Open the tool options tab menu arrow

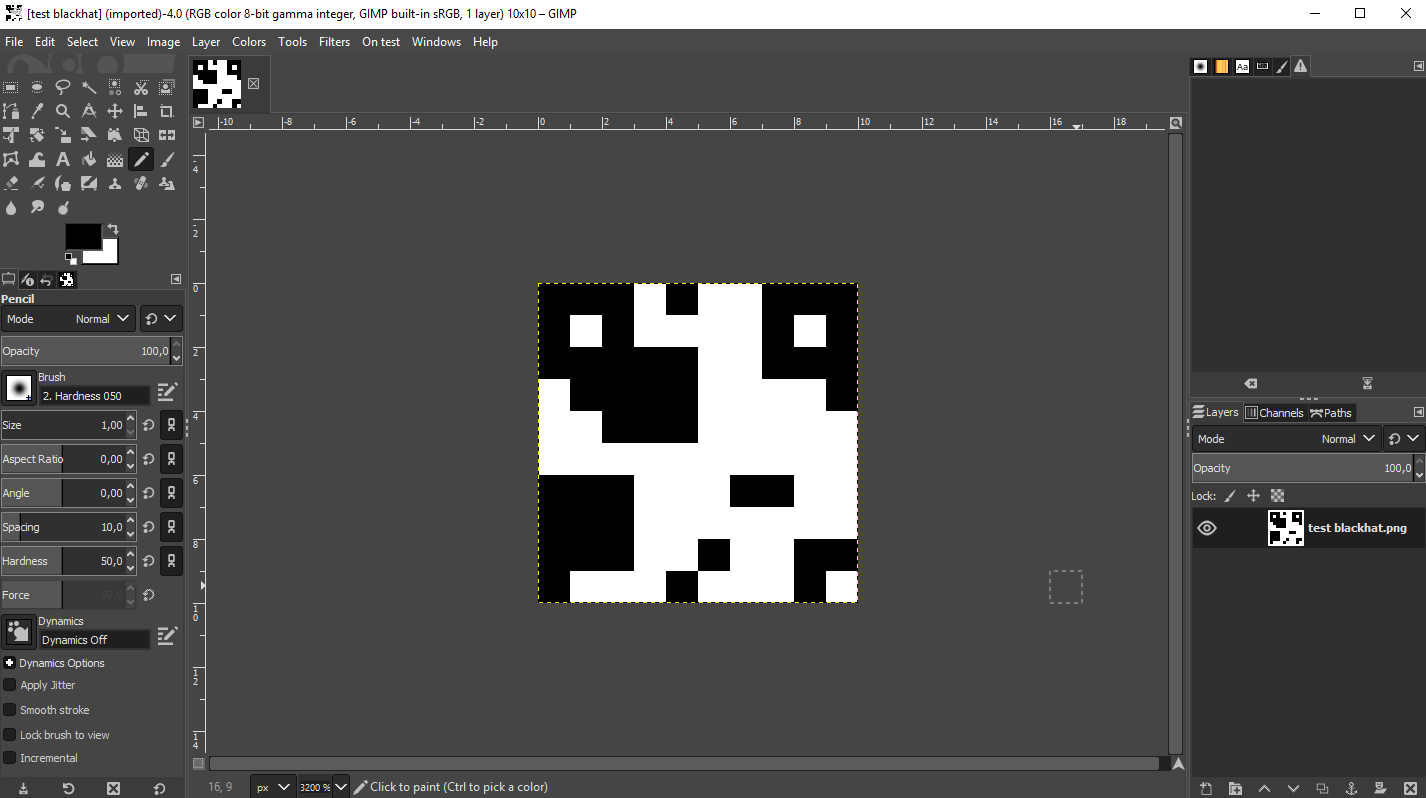[176, 279]
